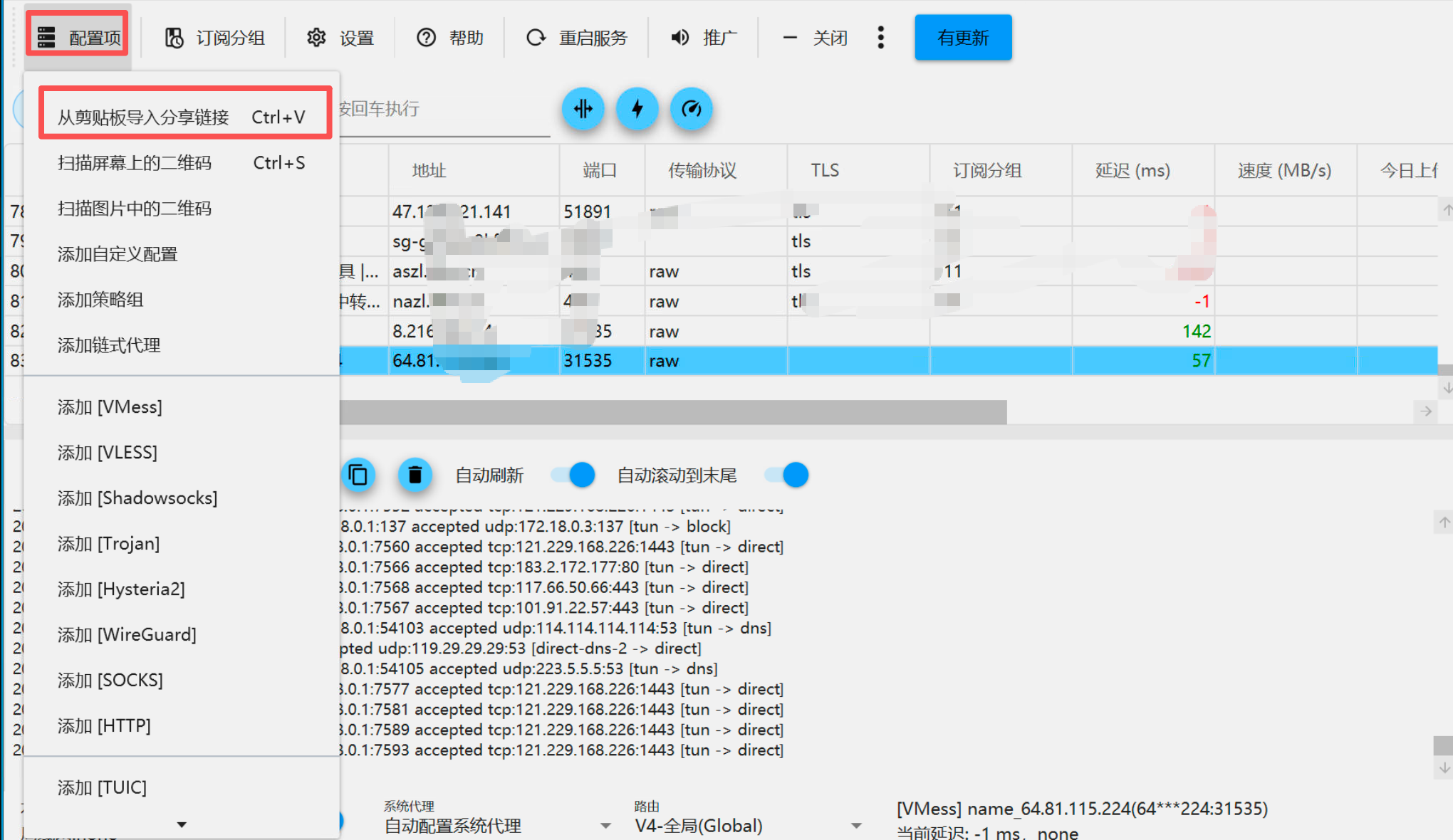Select 添加链式代理 menu item
The width and height of the screenshot is (1453, 840).
click(x=182, y=345)
